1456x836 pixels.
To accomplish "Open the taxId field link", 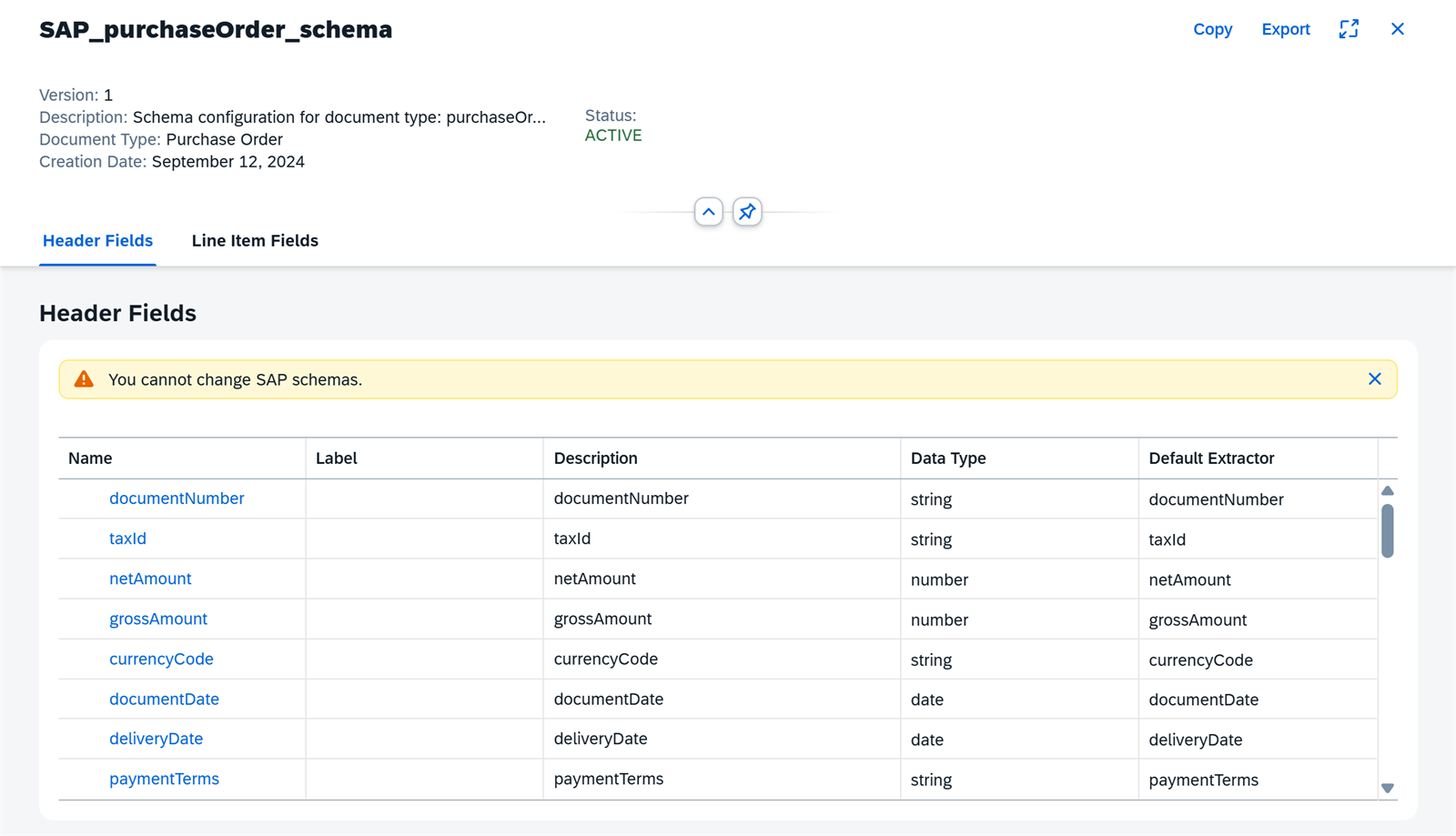I will (127, 539).
